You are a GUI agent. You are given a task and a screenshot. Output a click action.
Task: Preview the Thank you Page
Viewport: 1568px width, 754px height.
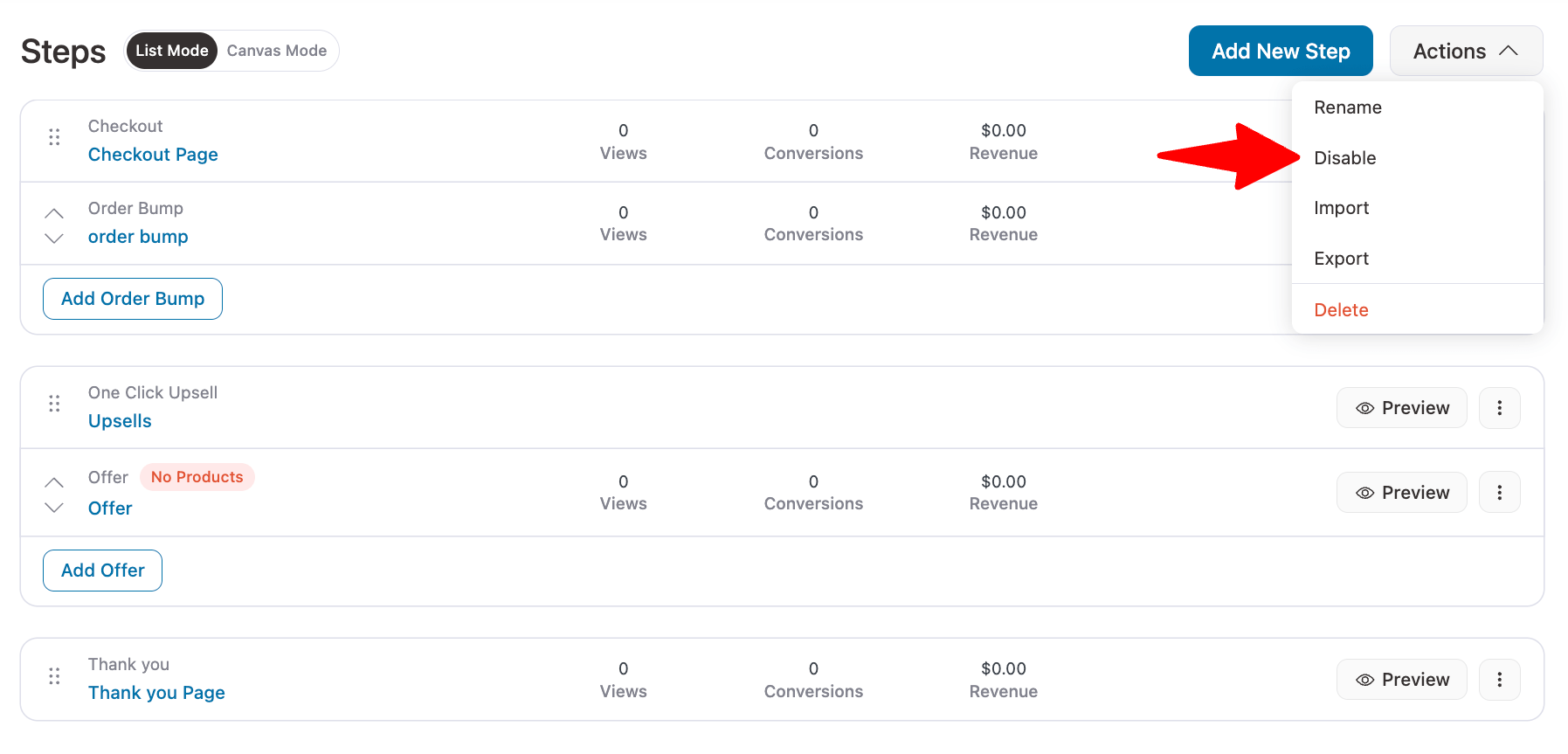coord(1401,680)
